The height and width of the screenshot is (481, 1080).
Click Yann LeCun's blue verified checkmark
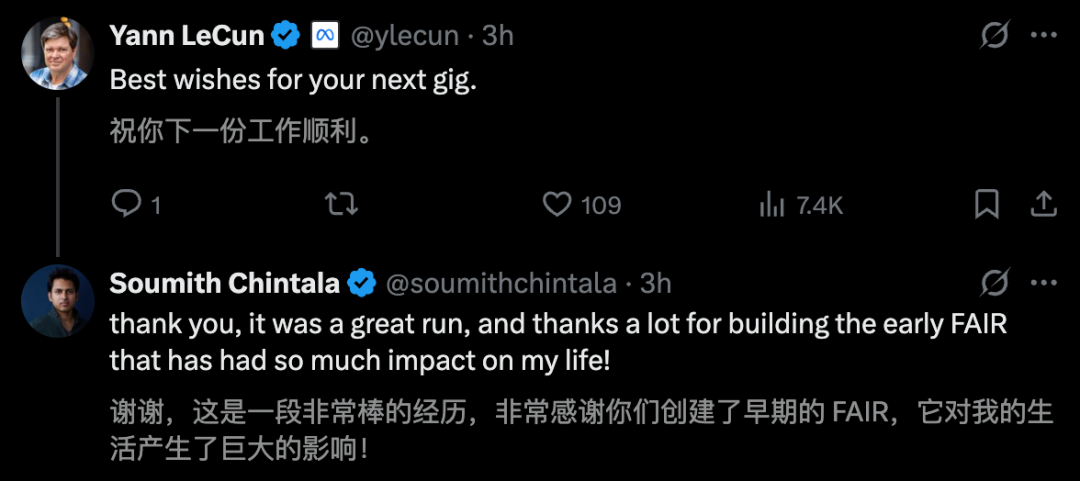287,36
